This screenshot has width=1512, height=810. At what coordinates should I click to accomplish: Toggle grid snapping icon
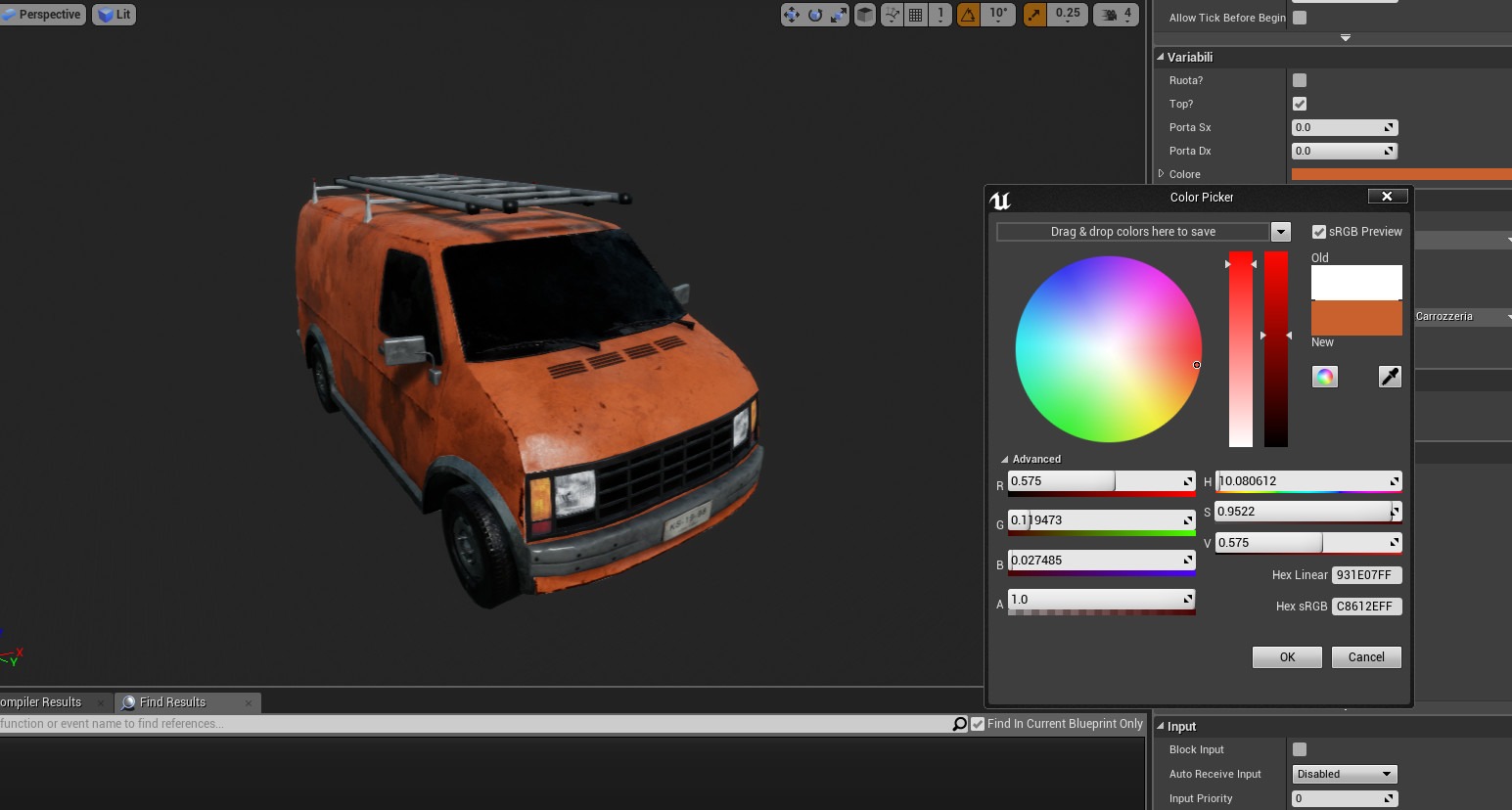[x=916, y=15]
